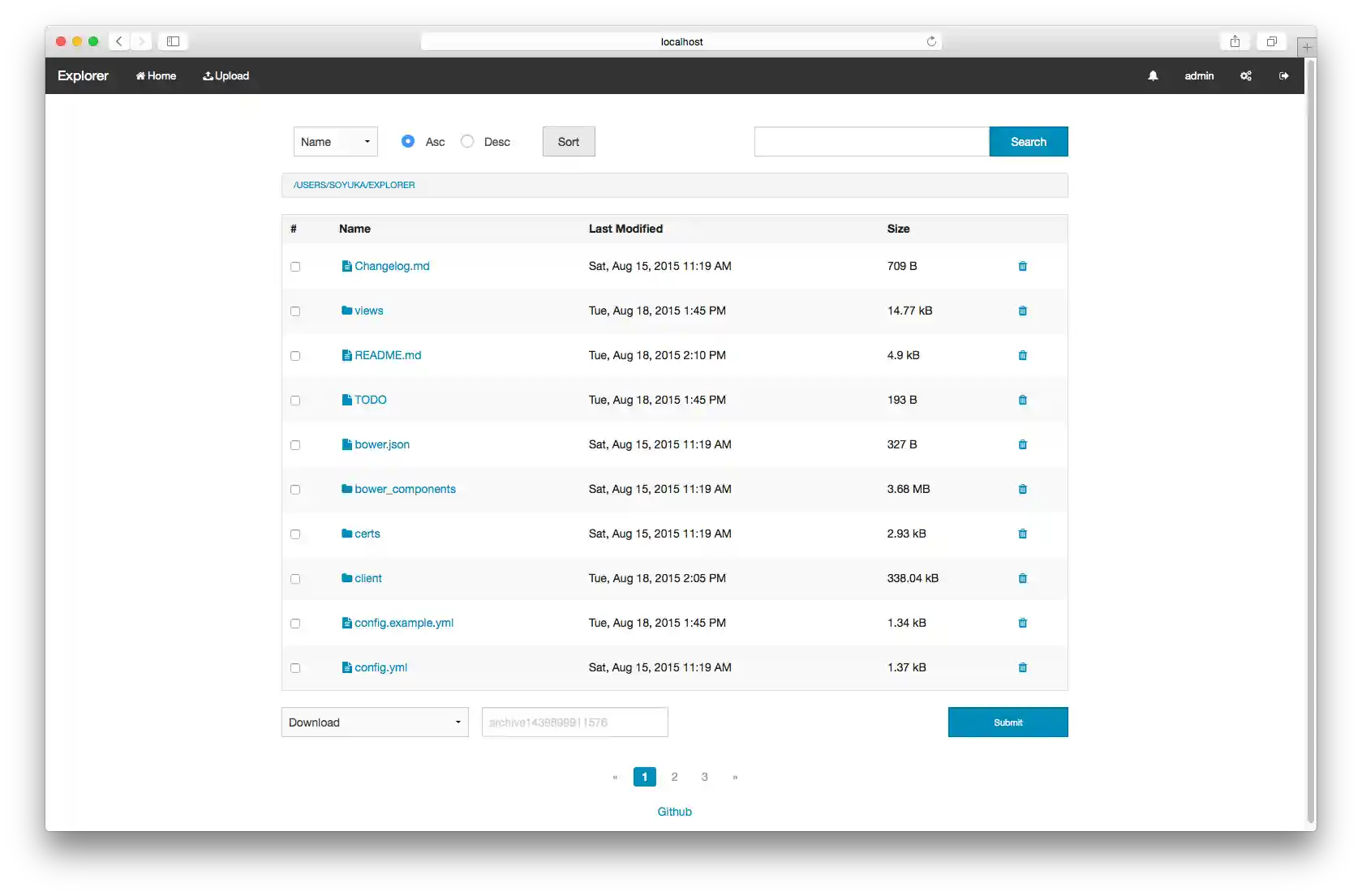Click the sign-out icon in the navbar
1362x896 pixels.
click(x=1284, y=75)
